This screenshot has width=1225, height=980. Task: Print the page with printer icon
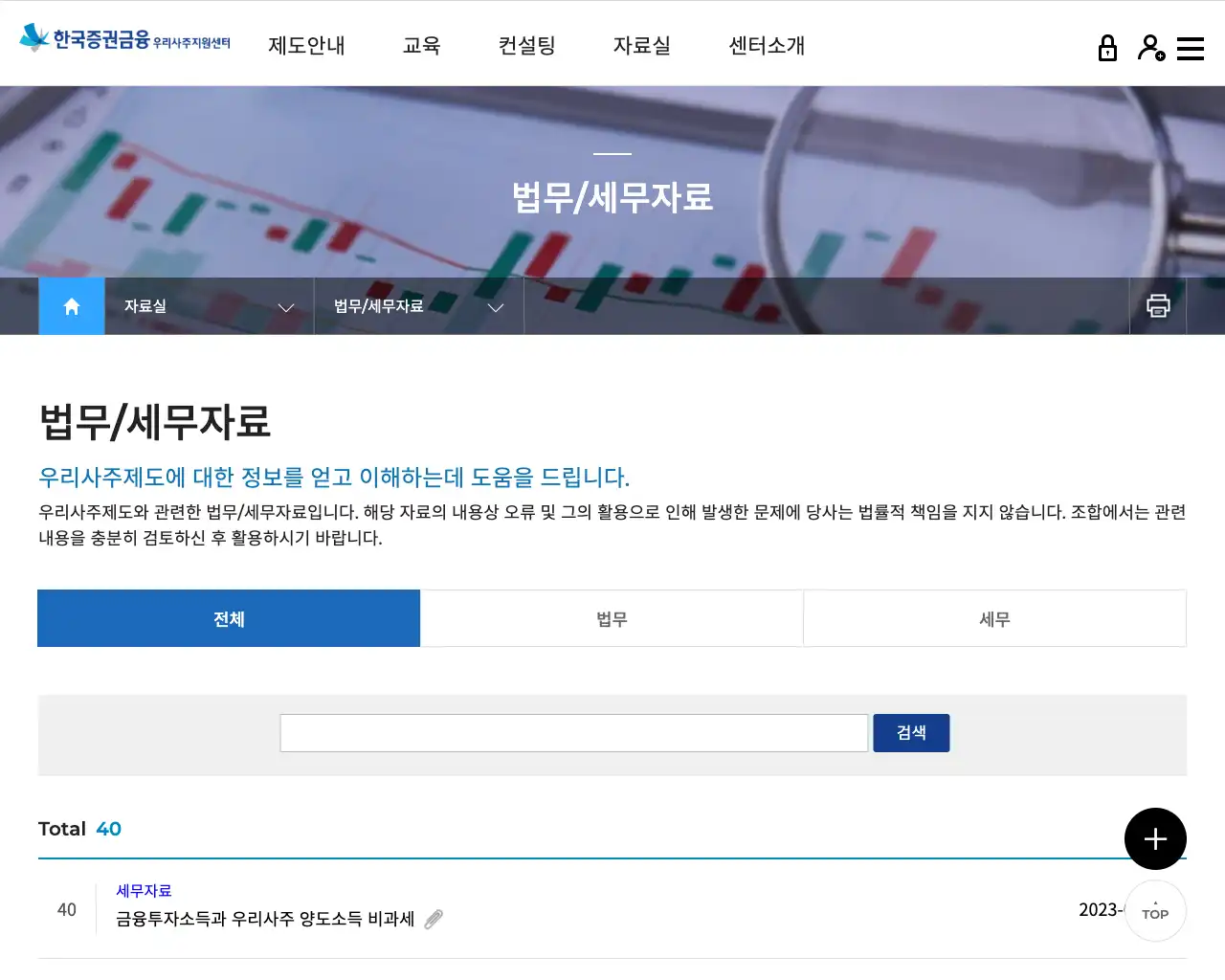(x=1158, y=306)
